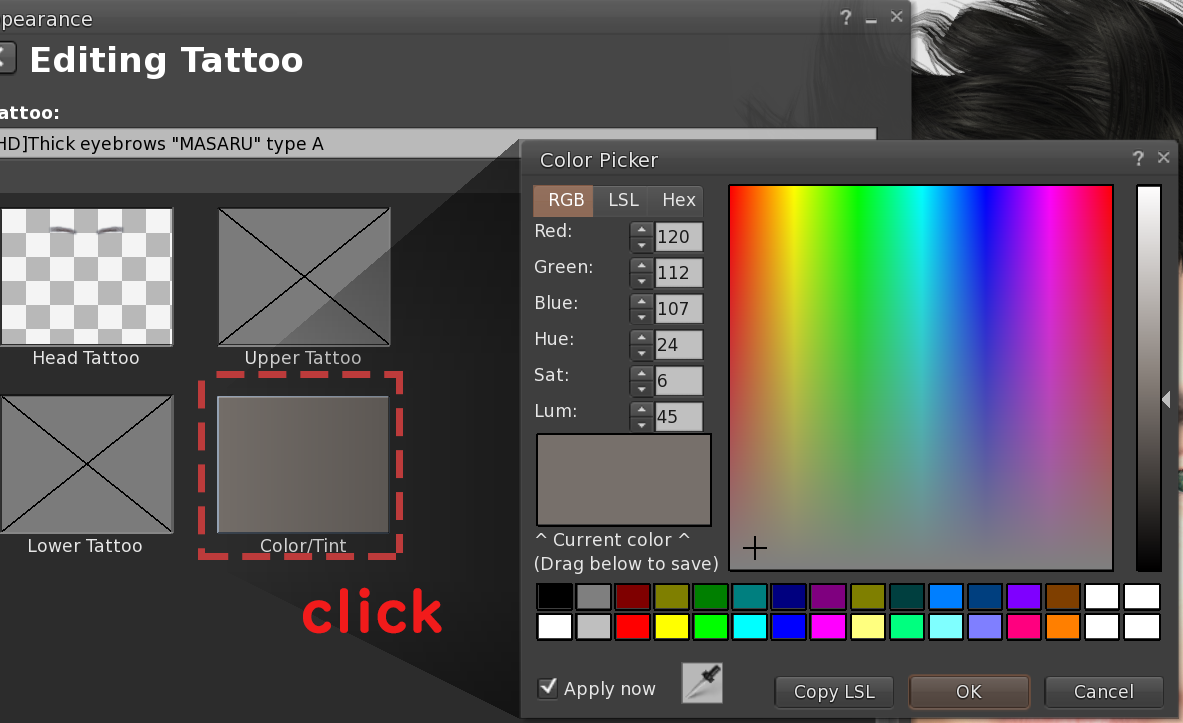Cancel the color selection
This screenshot has height=723, width=1183.
1103,691
